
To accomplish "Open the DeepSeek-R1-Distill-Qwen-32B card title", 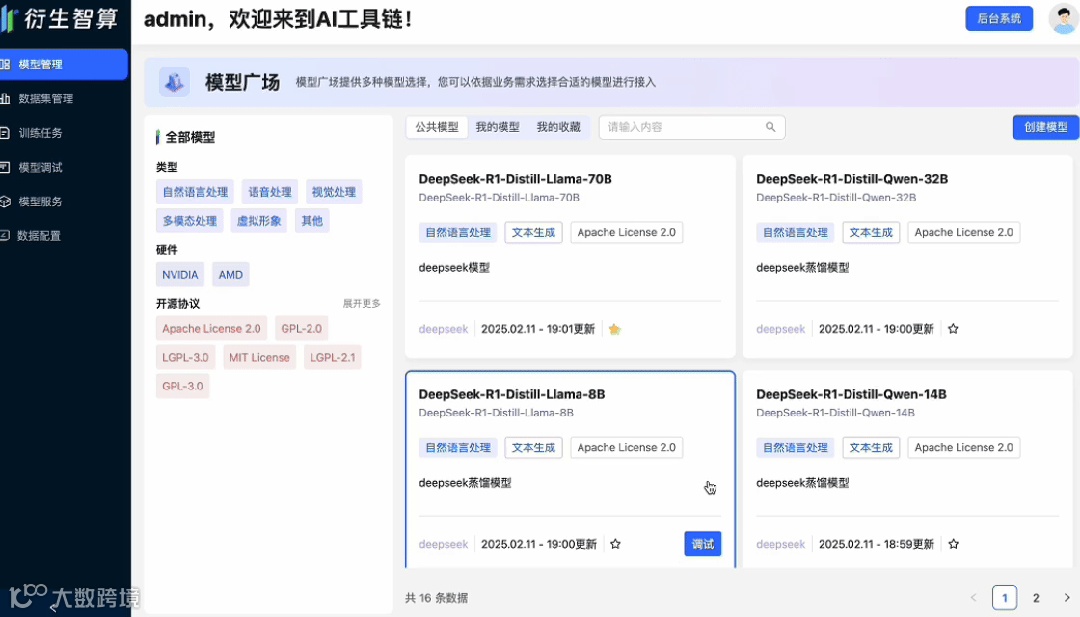I will (852, 179).
